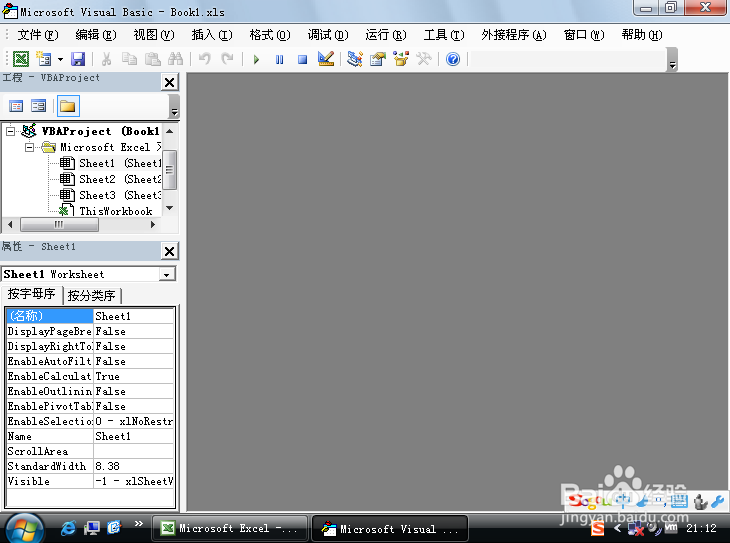Click project tree horizontal scroll left arrow
The image size is (730, 543).
tap(10, 224)
